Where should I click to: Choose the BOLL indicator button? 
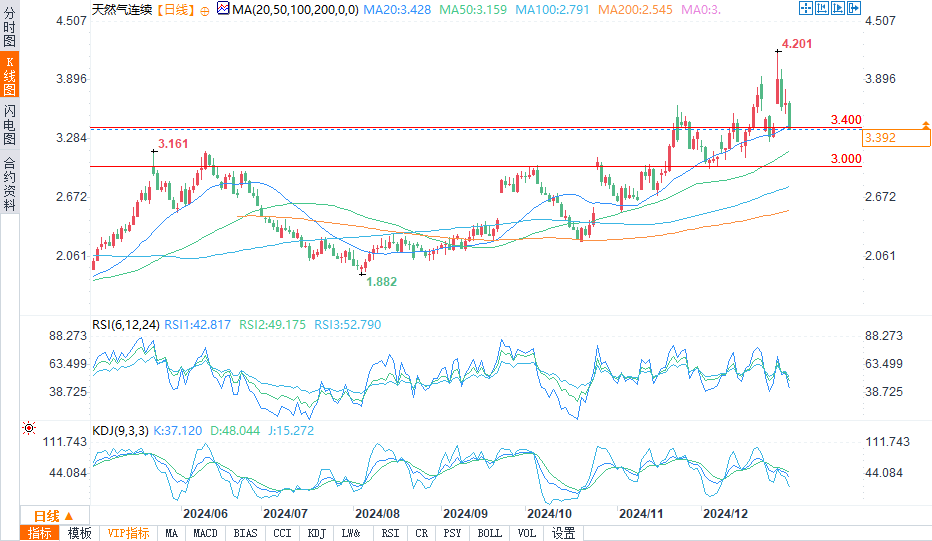click(490, 533)
